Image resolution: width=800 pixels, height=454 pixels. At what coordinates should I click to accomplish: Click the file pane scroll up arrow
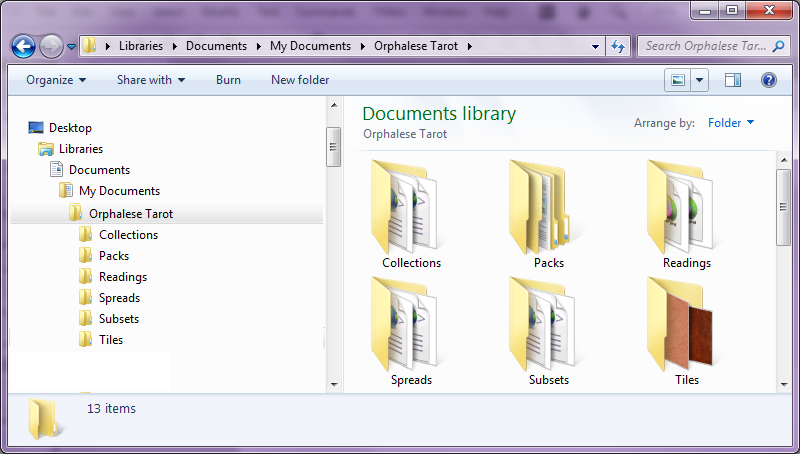(x=784, y=160)
